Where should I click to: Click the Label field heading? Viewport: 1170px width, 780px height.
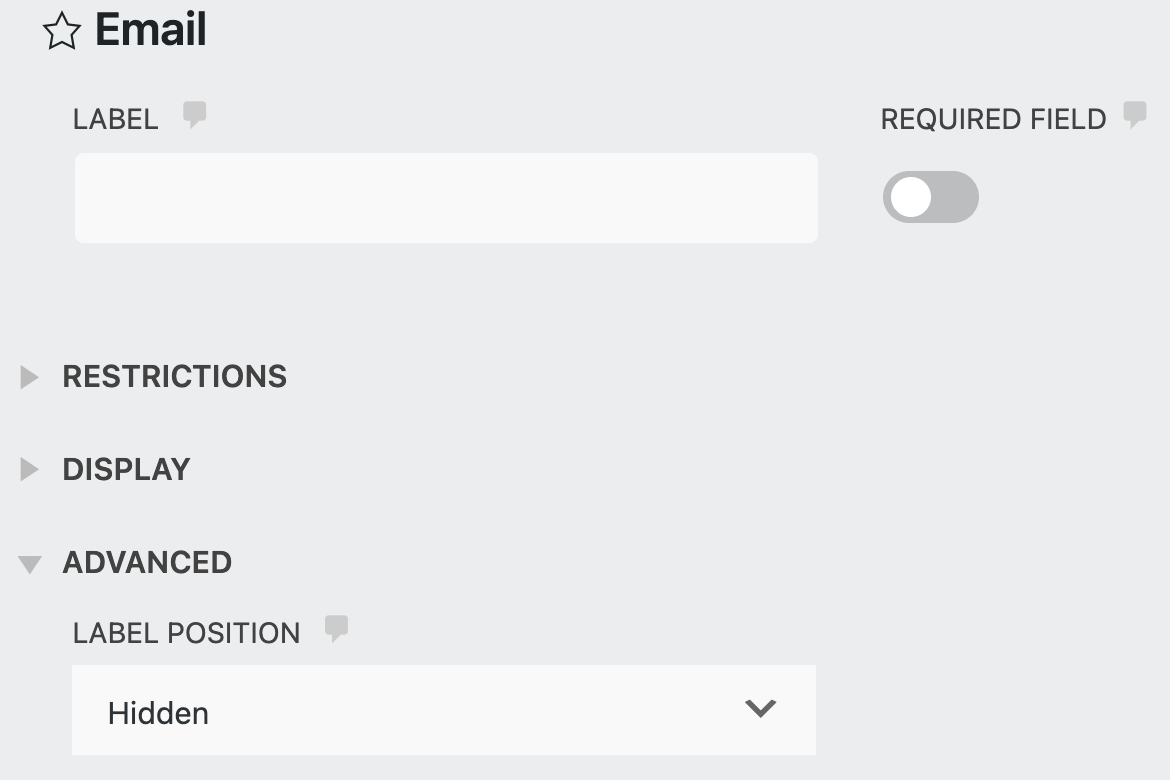(115, 118)
